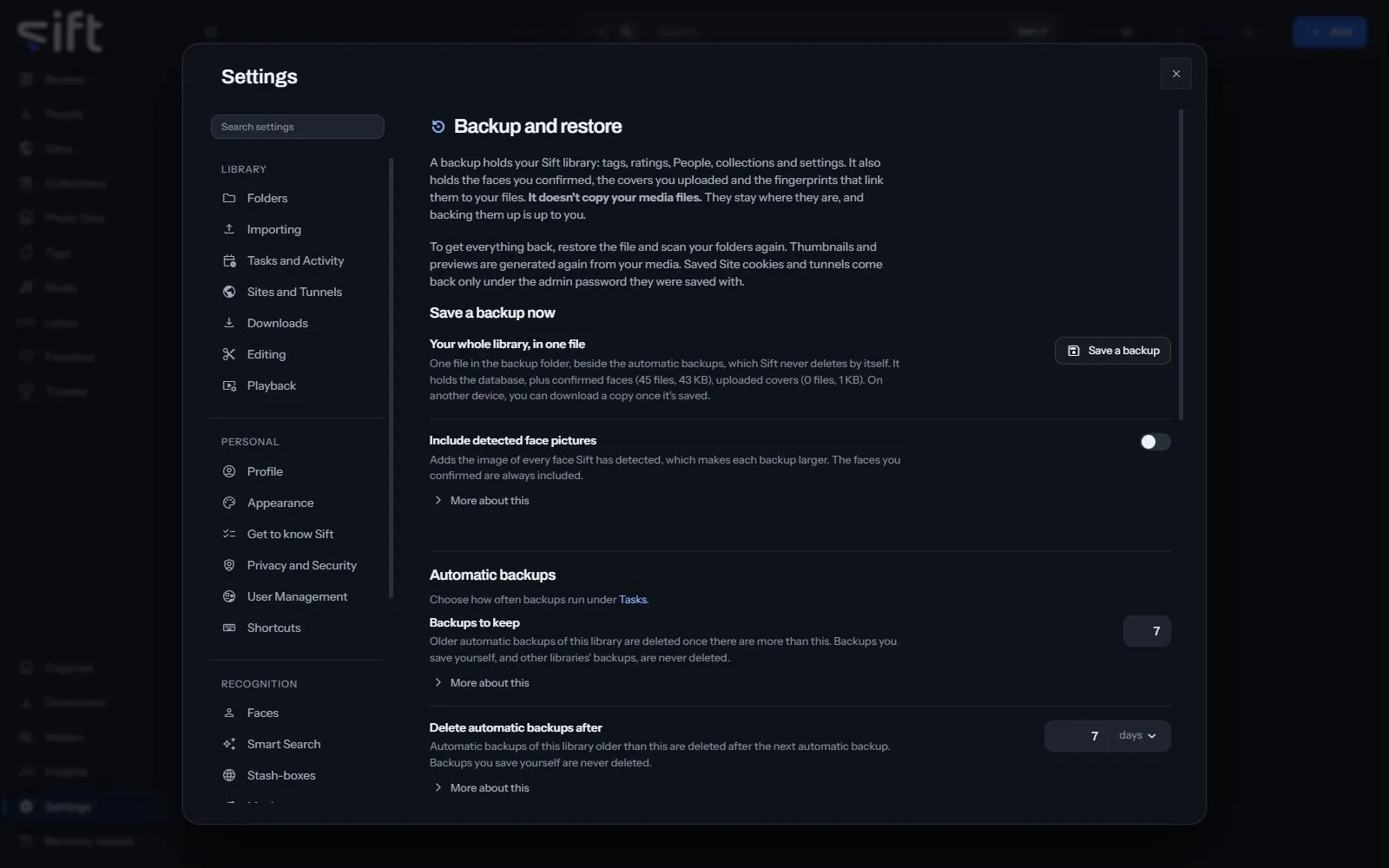Screen dimensions: 1389x868
Task: Click the Importing upload icon
Action: tap(229, 229)
